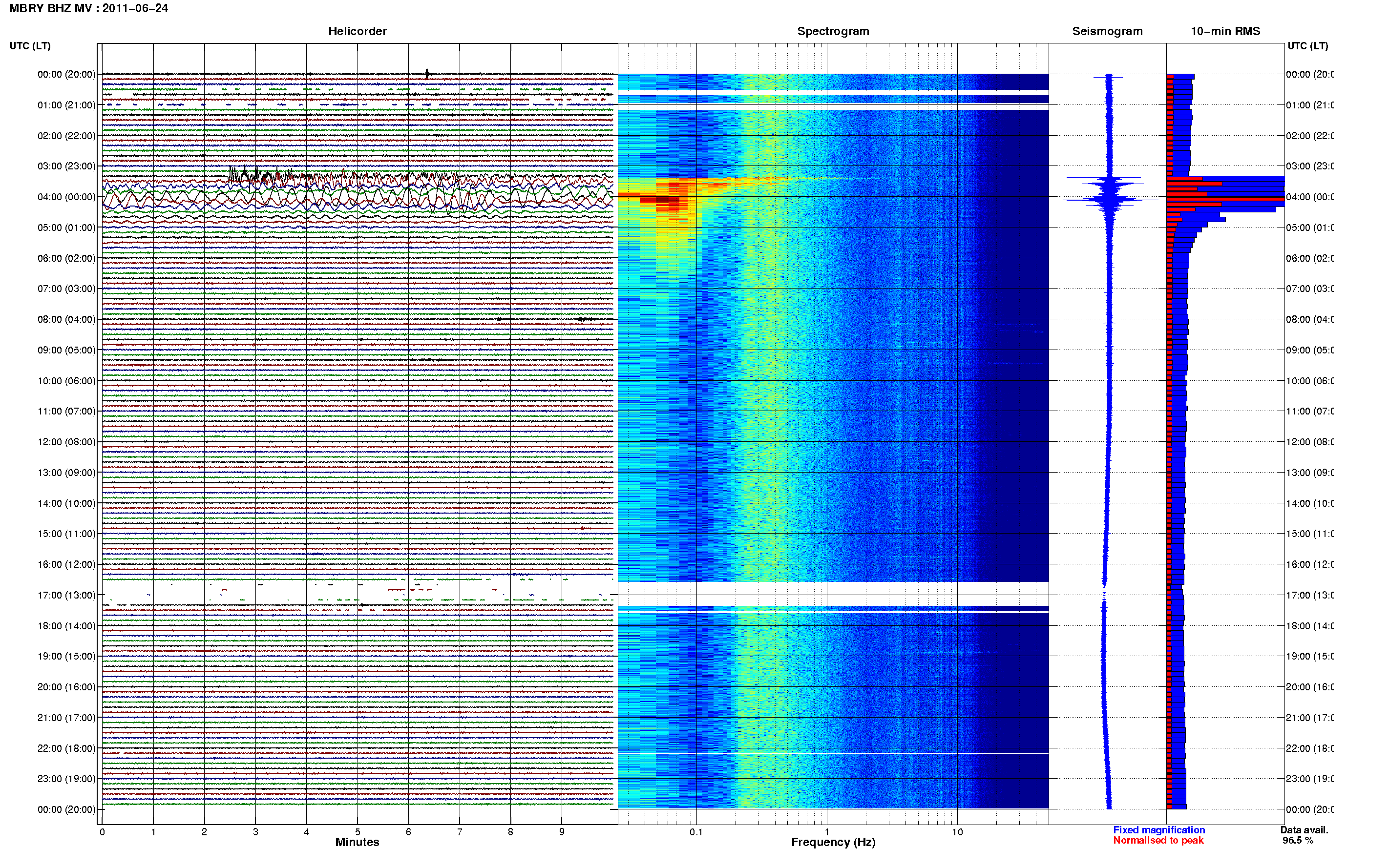Click the small event on the 08:00 helicorder trace
Viewport: 1389px width, 868px height.
[x=587, y=319]
